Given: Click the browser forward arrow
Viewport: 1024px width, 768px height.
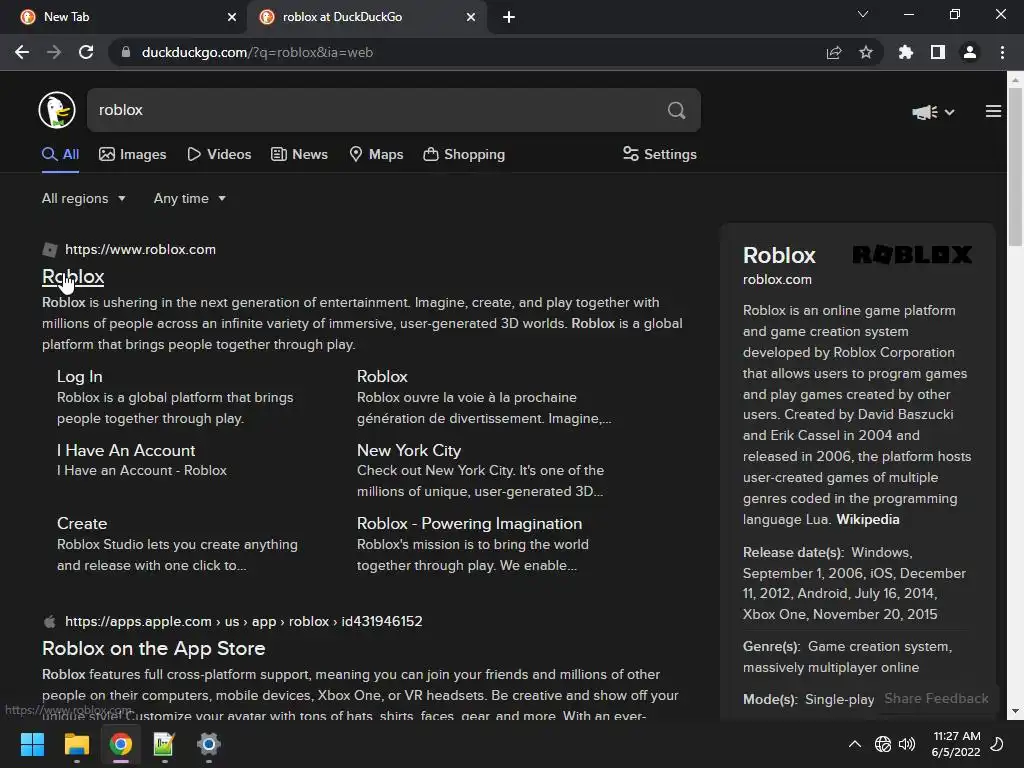Looking at the screenshot, I should point(54,52).
